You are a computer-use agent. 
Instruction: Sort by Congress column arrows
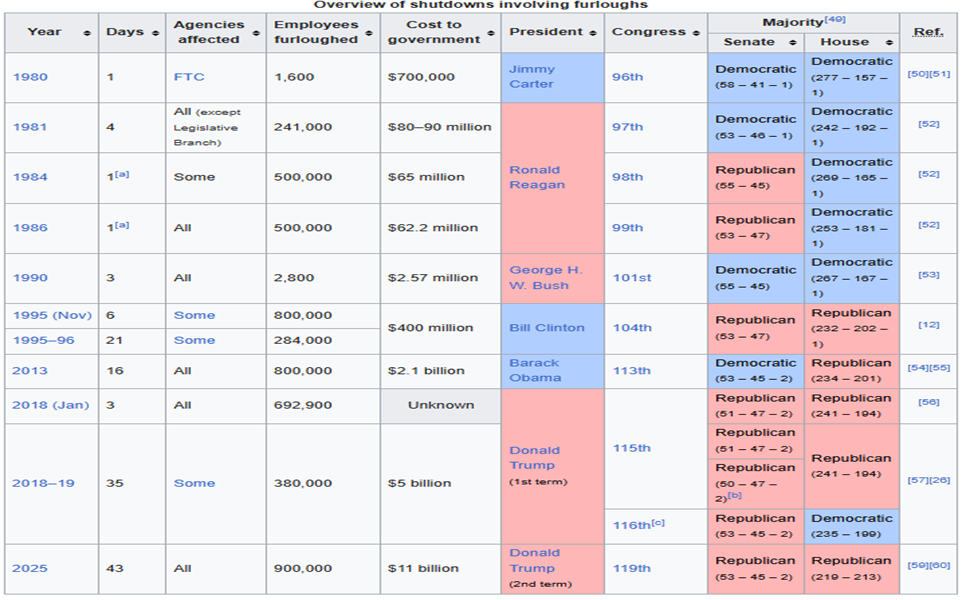click(x=697, y=33)
